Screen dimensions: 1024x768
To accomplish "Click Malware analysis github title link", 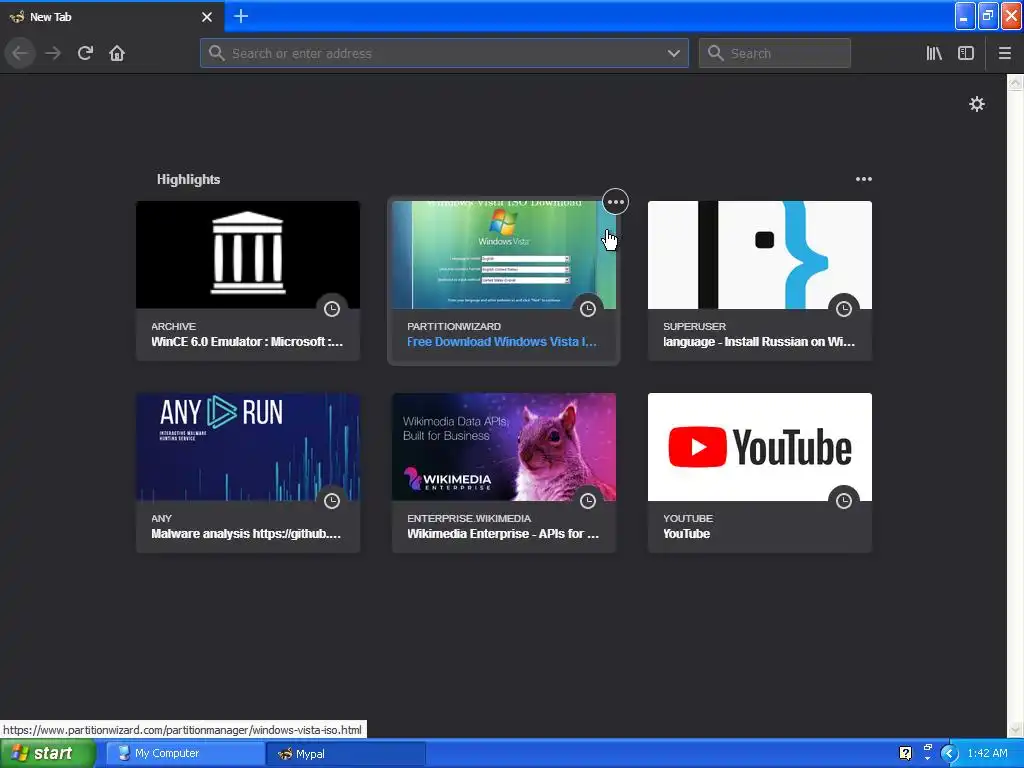I will coord(246,534).
